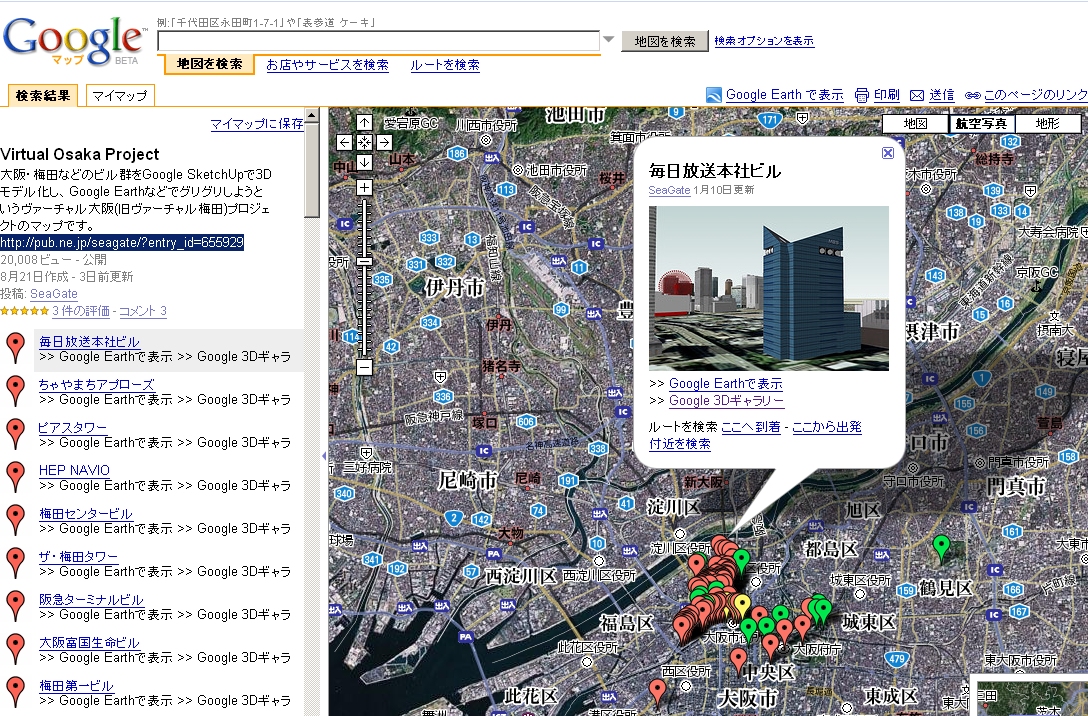1088x716 pixels.
Task: Pan the map left with arrow
Action: (344, 142)
